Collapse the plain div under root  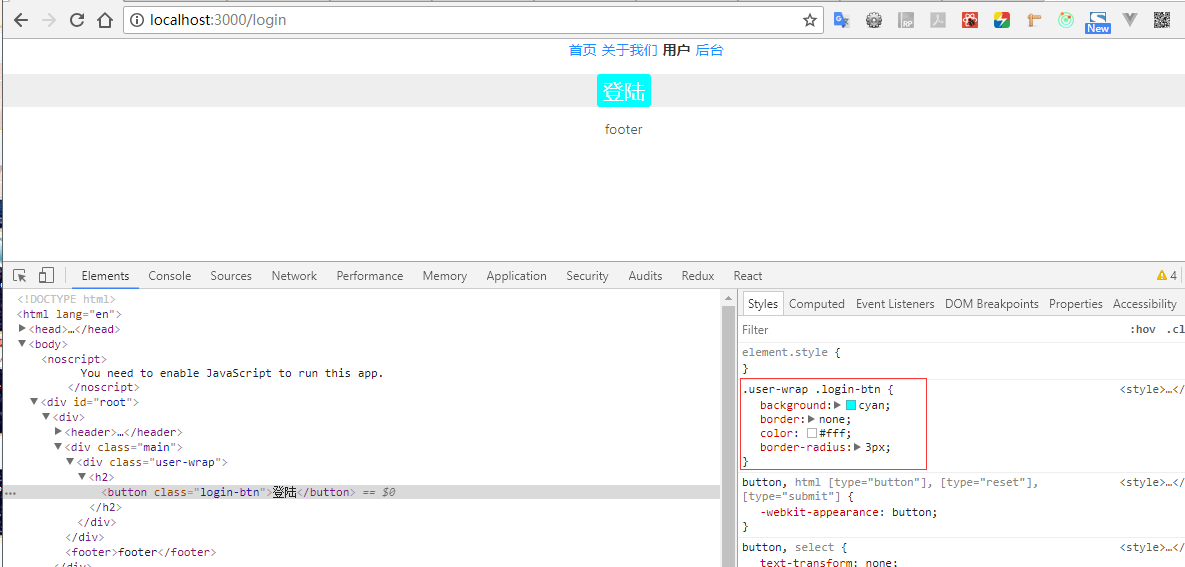47,417
